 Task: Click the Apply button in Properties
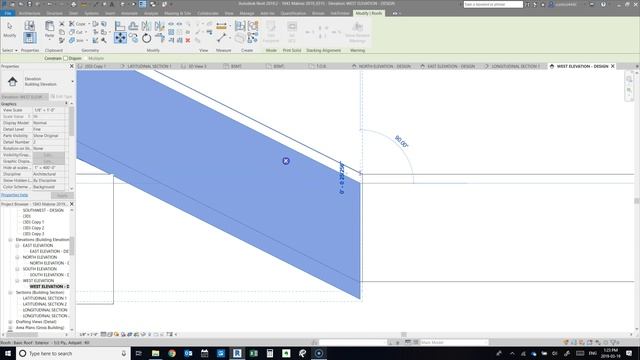click(62, 196)
